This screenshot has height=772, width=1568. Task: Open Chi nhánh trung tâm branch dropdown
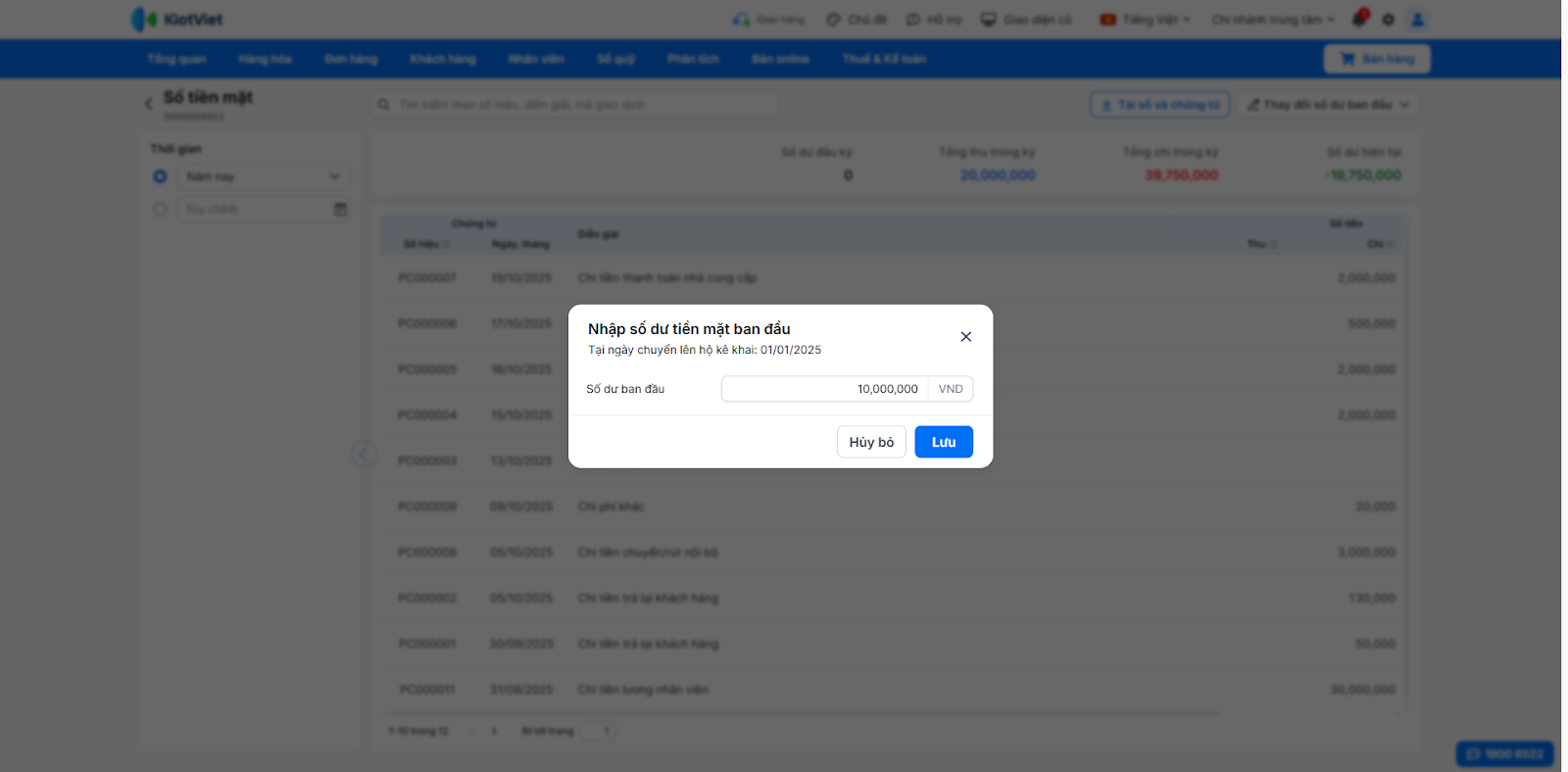[x=1273, y=20]
